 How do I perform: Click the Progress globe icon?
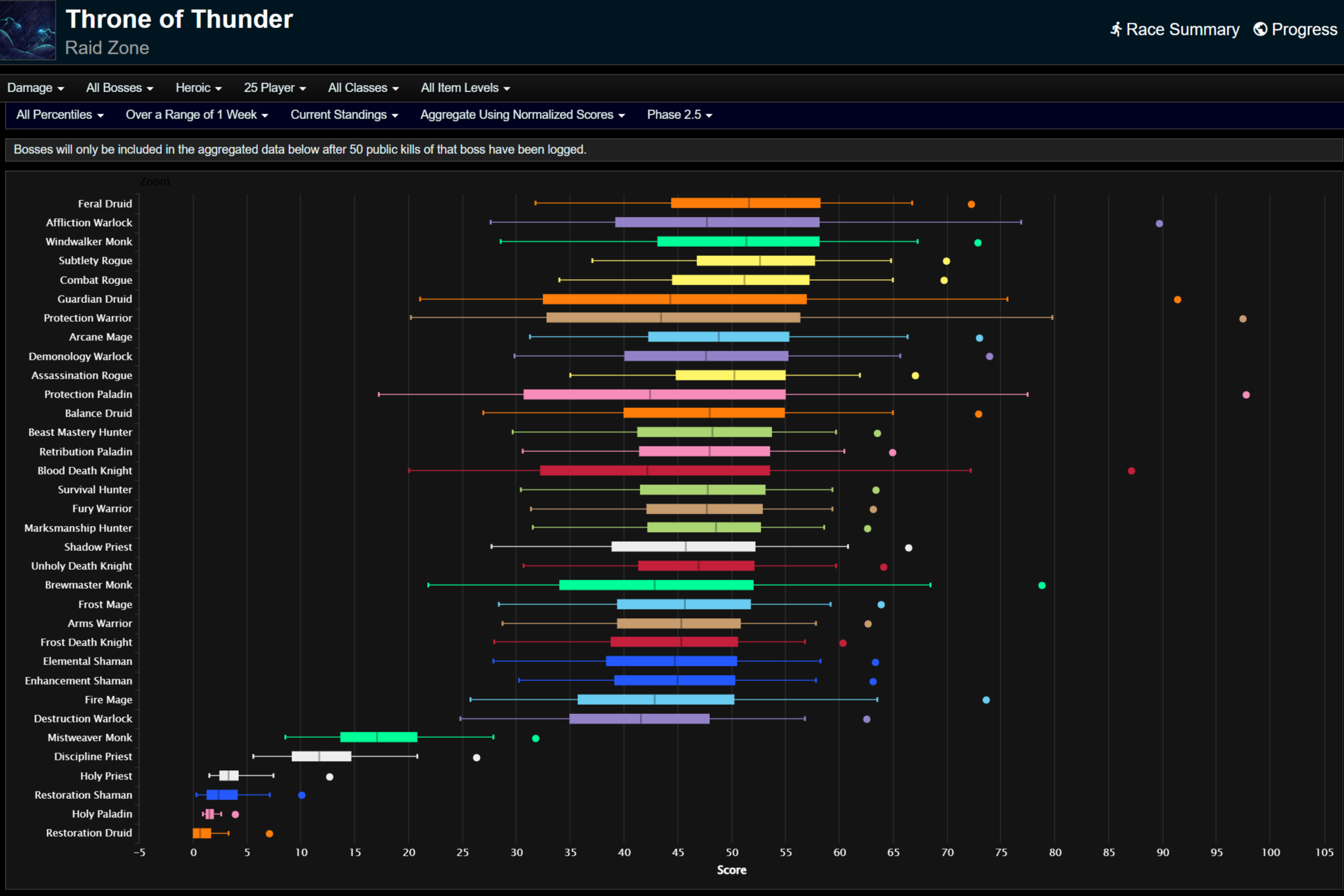[1260, 29]
